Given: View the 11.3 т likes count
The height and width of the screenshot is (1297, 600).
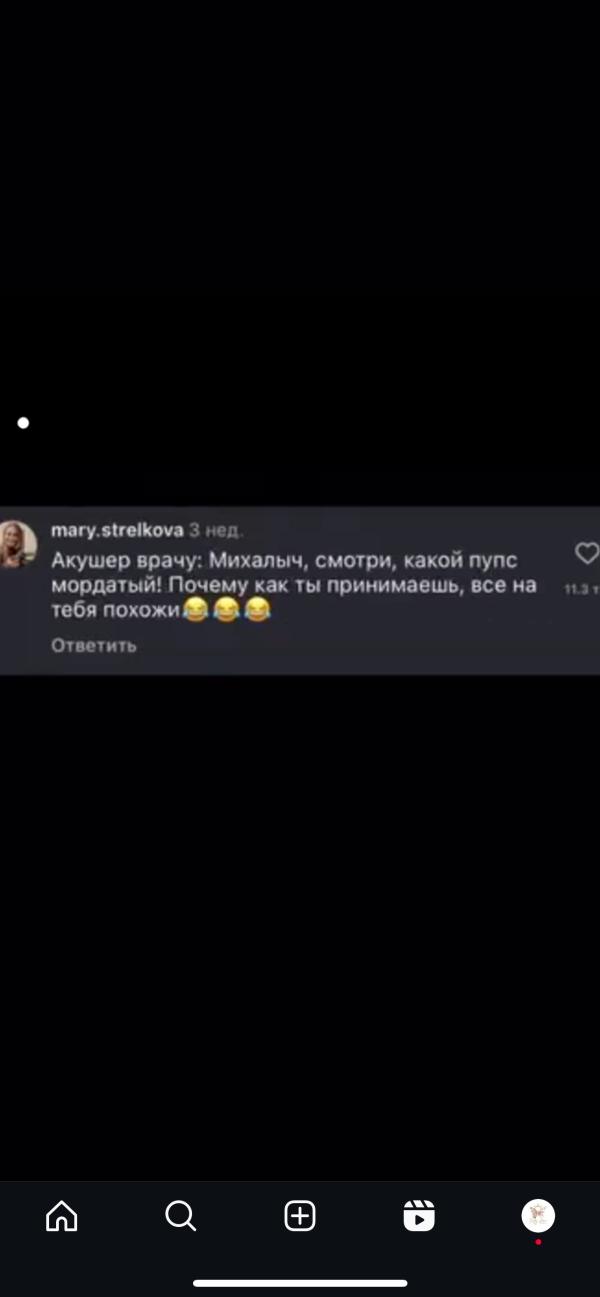Looking at the screenshot, I should 581,589.
